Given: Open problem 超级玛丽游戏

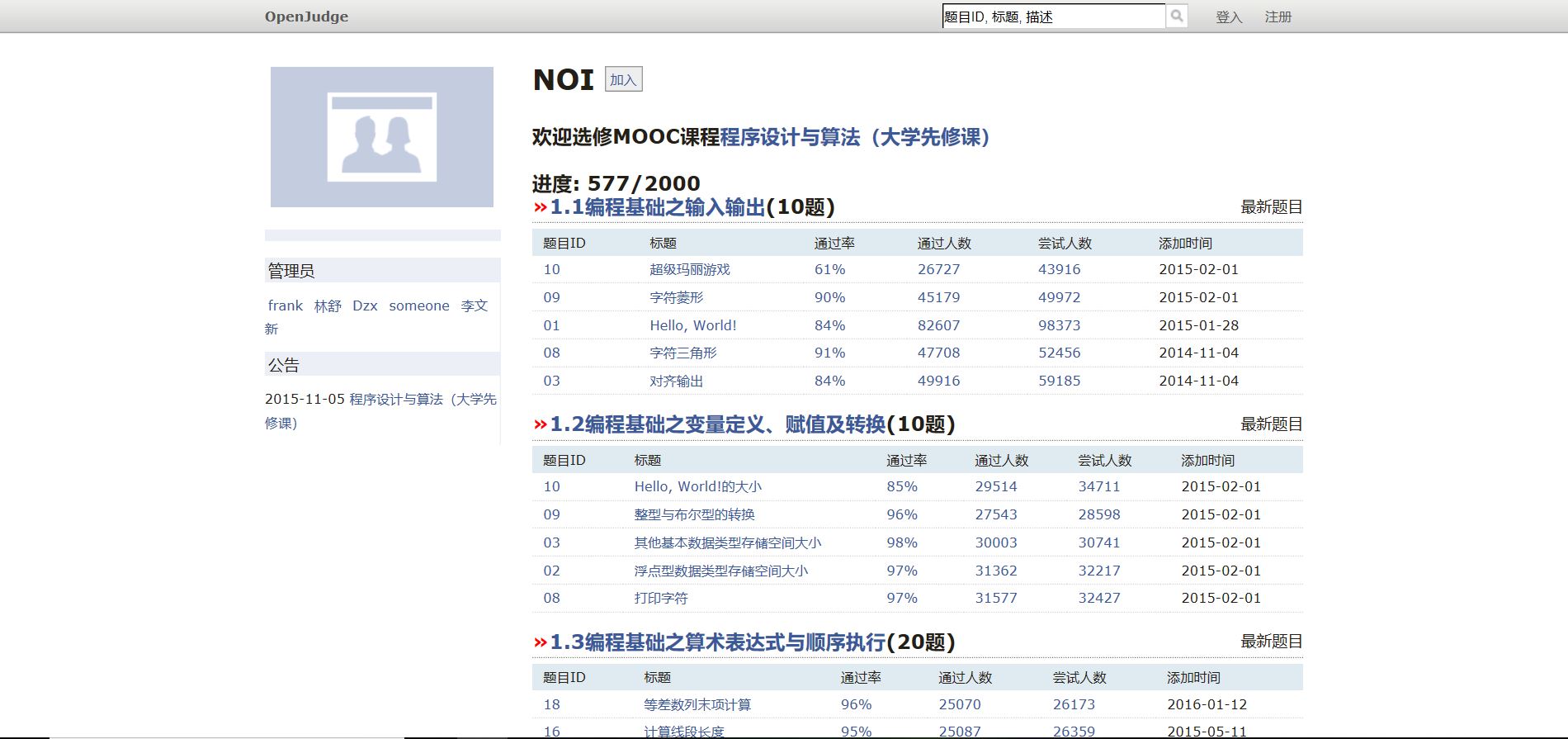Looking at the screenshot, I should tap(690, 269).
